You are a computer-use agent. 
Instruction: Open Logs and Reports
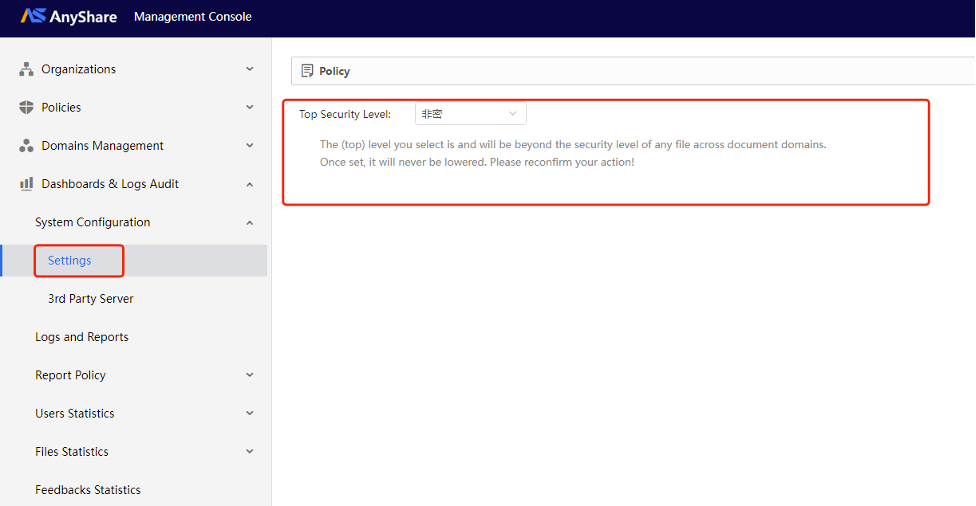(x=82, y=337)
